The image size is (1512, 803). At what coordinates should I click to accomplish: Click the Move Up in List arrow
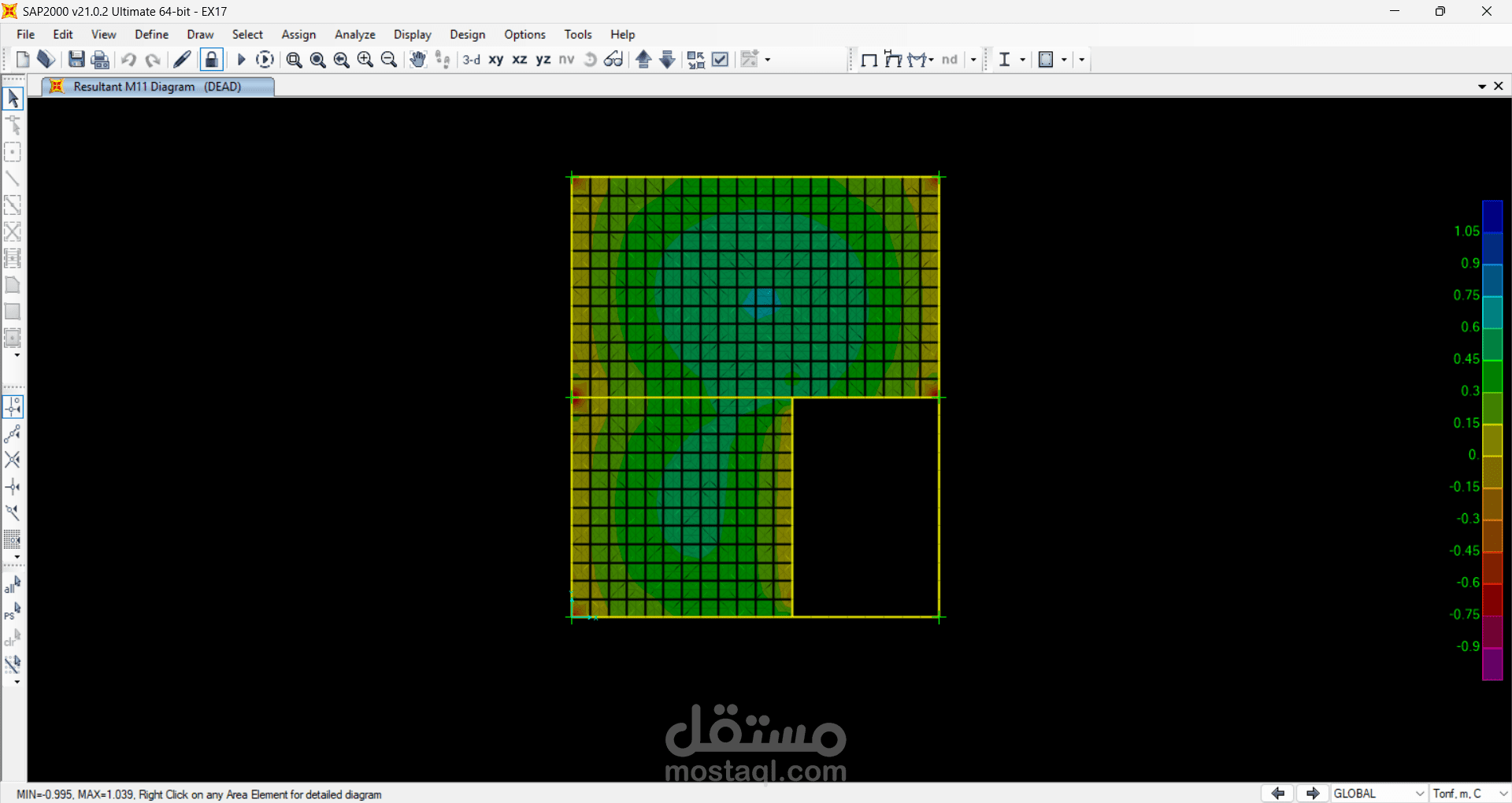coord(643,60)
